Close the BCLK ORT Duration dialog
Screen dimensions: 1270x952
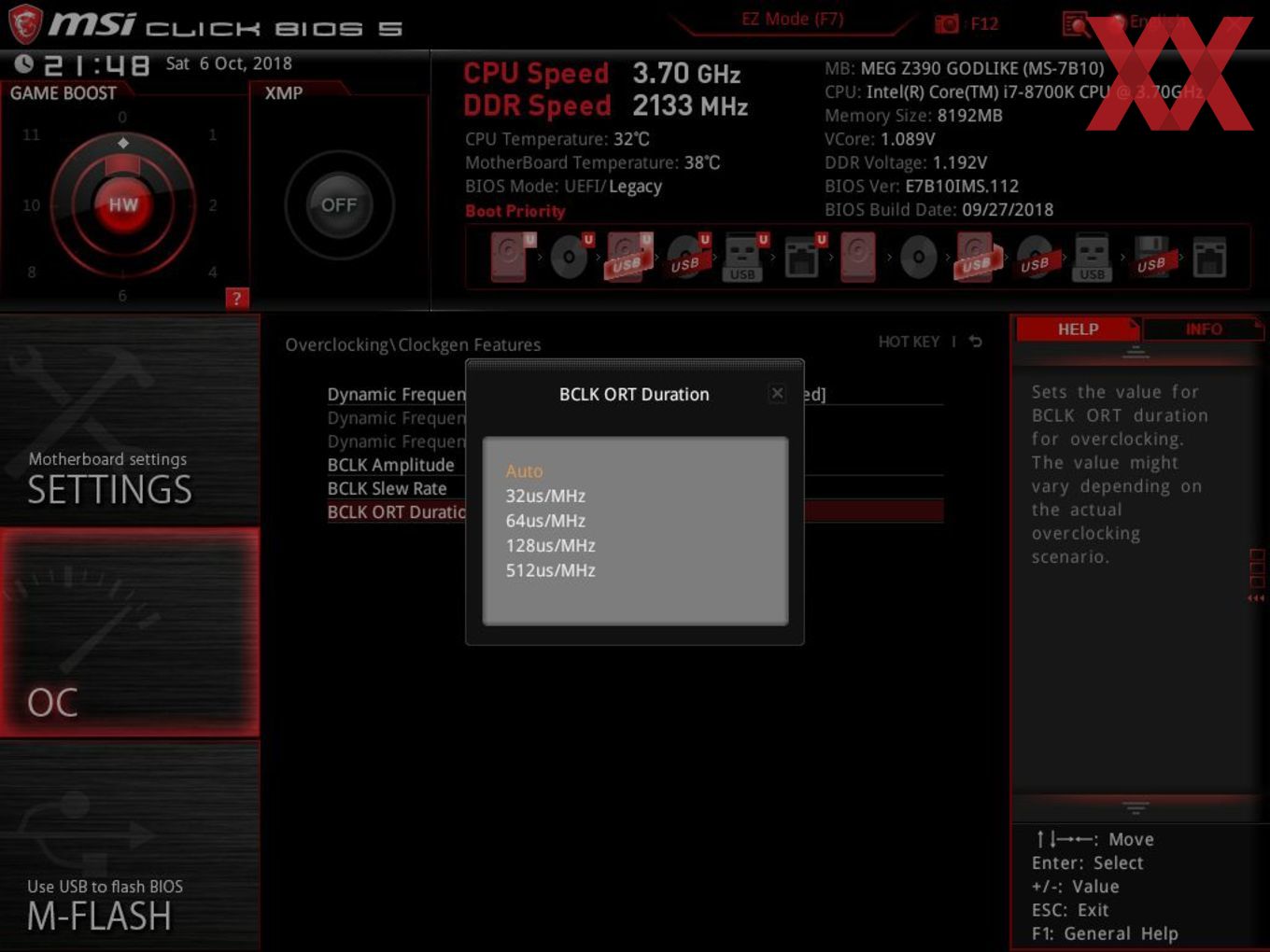(777, 393)
